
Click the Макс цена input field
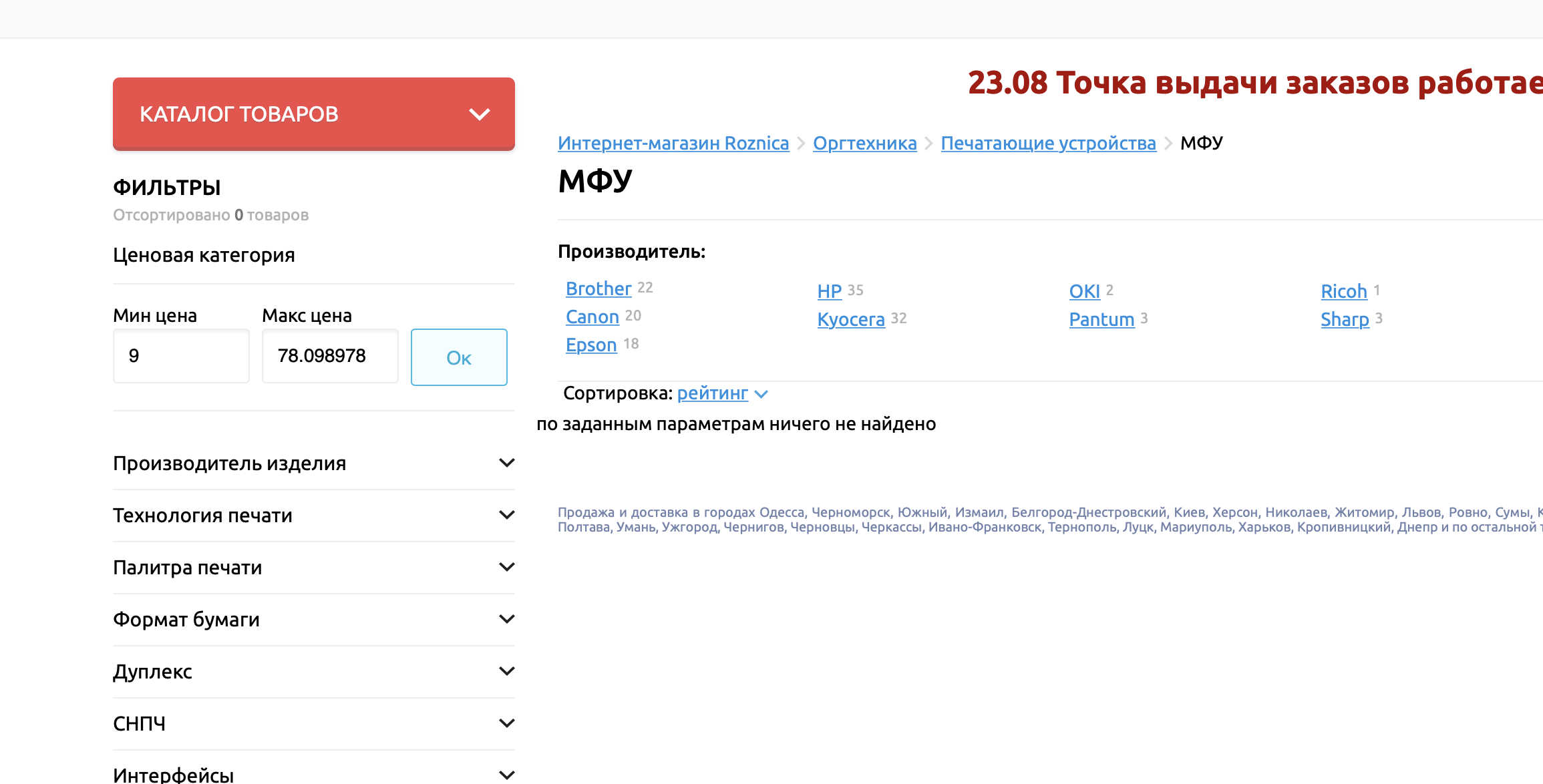pyautogui.click(x=330, y=356)
